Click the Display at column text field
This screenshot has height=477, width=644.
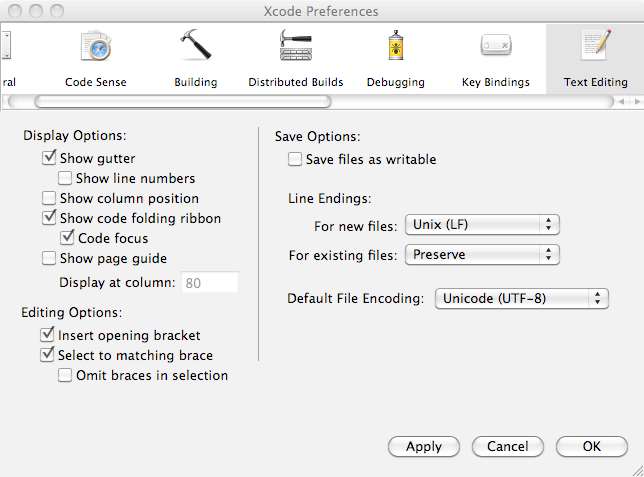209,283
